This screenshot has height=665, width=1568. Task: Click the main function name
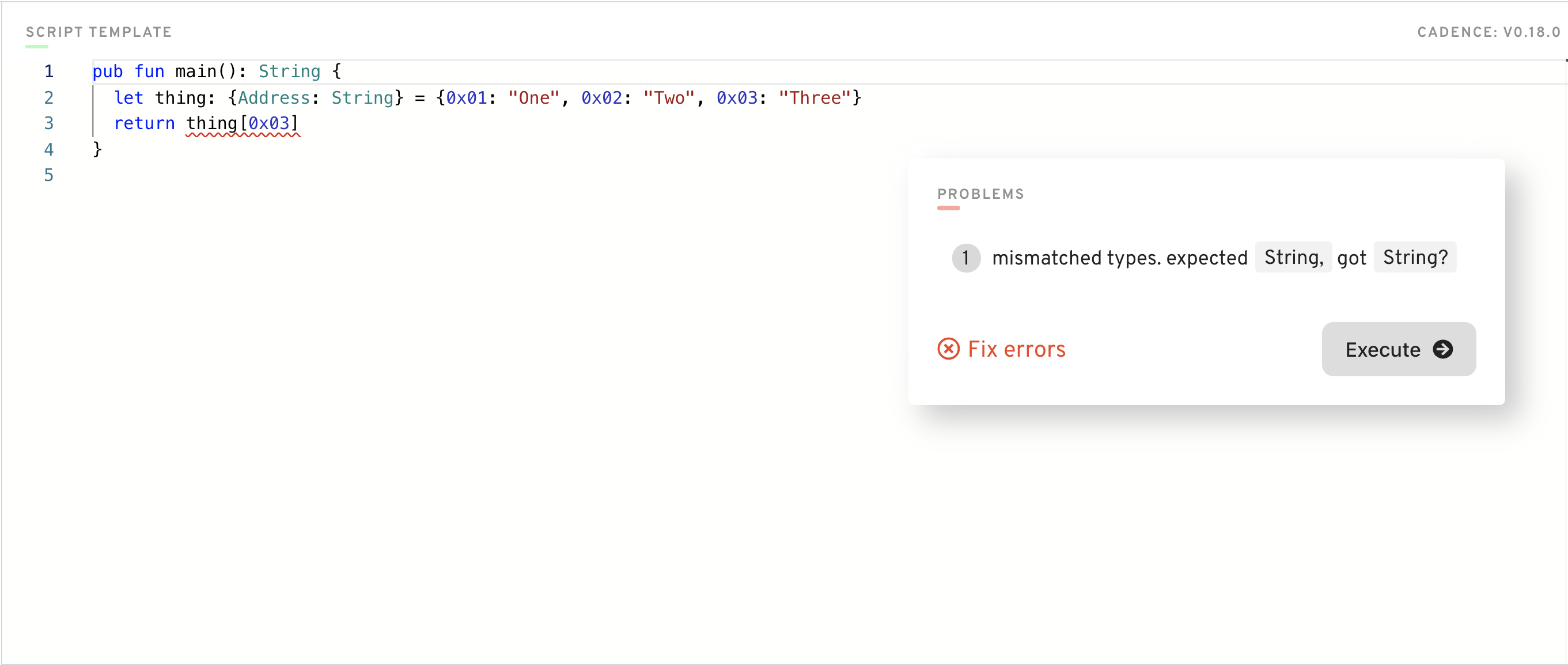click(x=195, y=72)
